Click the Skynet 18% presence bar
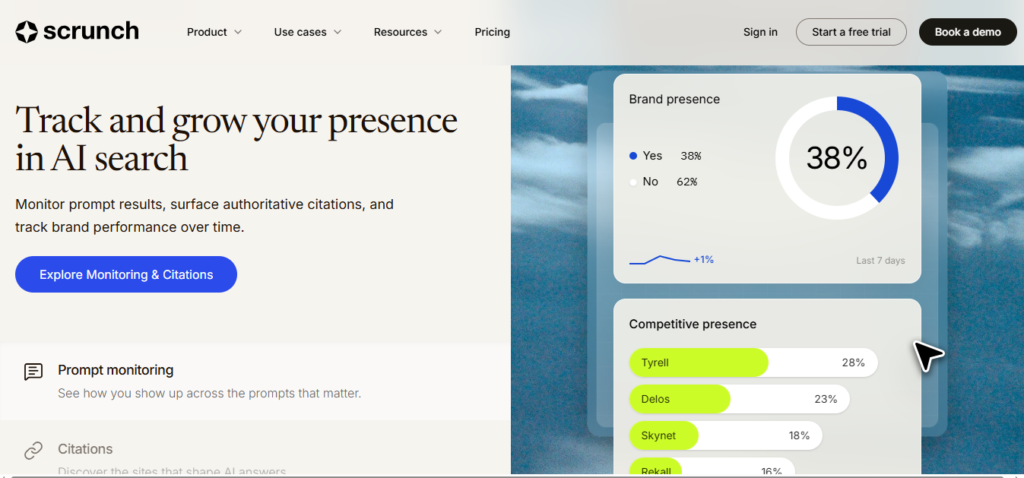The height and width of the screenshot is (478, 1024). pos(726,436)
